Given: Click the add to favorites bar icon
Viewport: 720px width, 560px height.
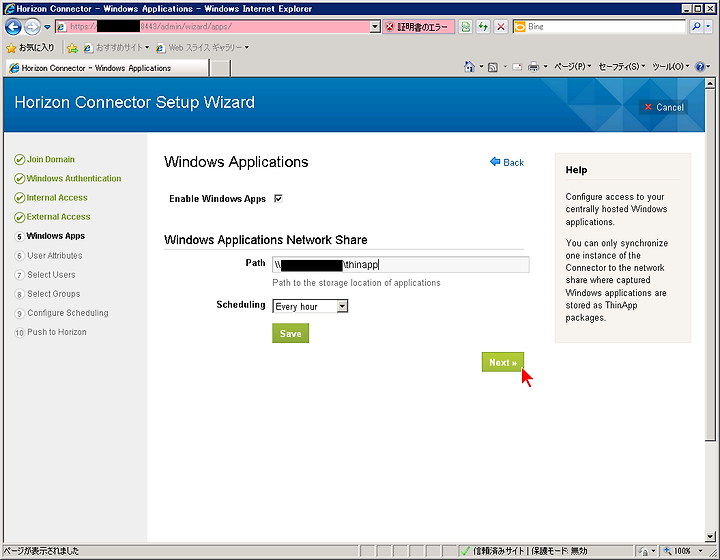Looking at the screenshot, I should [x=72, y=48].
